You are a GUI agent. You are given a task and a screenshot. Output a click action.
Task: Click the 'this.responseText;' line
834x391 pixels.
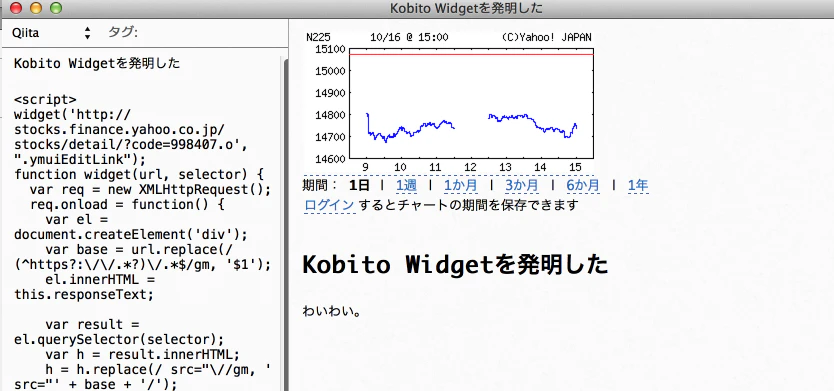tap(84, 294)
